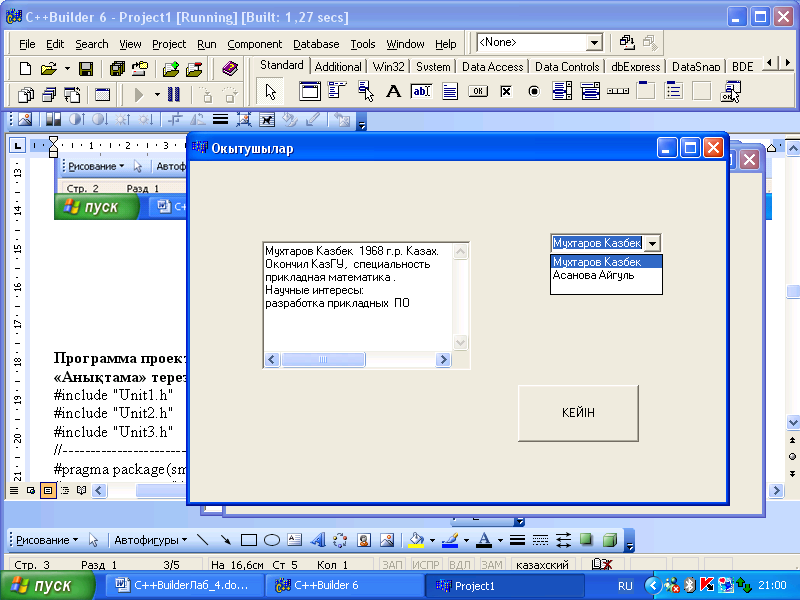Select the MainMenu component icon
The width and height of the screenshot is (800, 600).
(337, 91)
